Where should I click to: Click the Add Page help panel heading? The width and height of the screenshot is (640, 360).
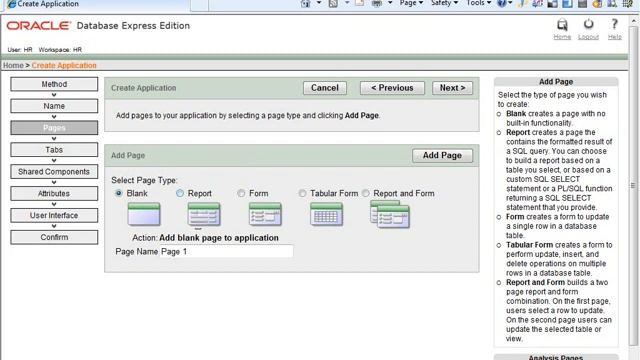(x=556, y=82)
